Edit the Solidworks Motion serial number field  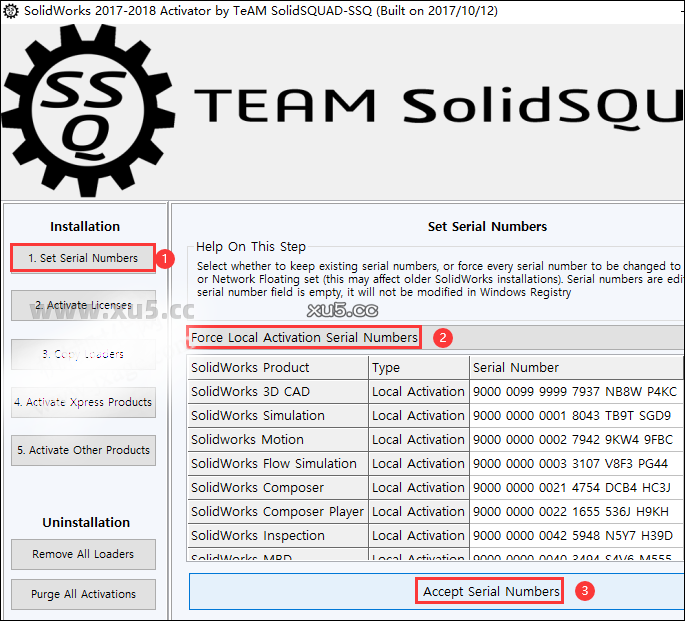point(575,439)
